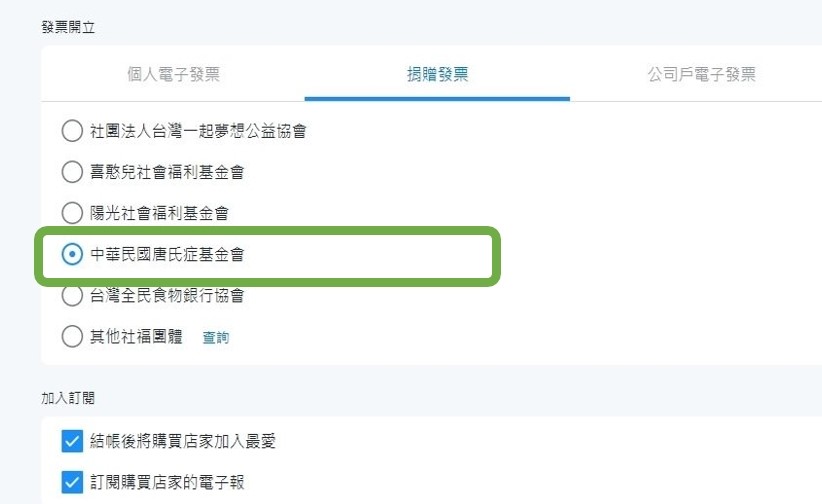Click the 陽光社會福利基金會 text label
Viewport: 822px width, 504px height.
159,213
